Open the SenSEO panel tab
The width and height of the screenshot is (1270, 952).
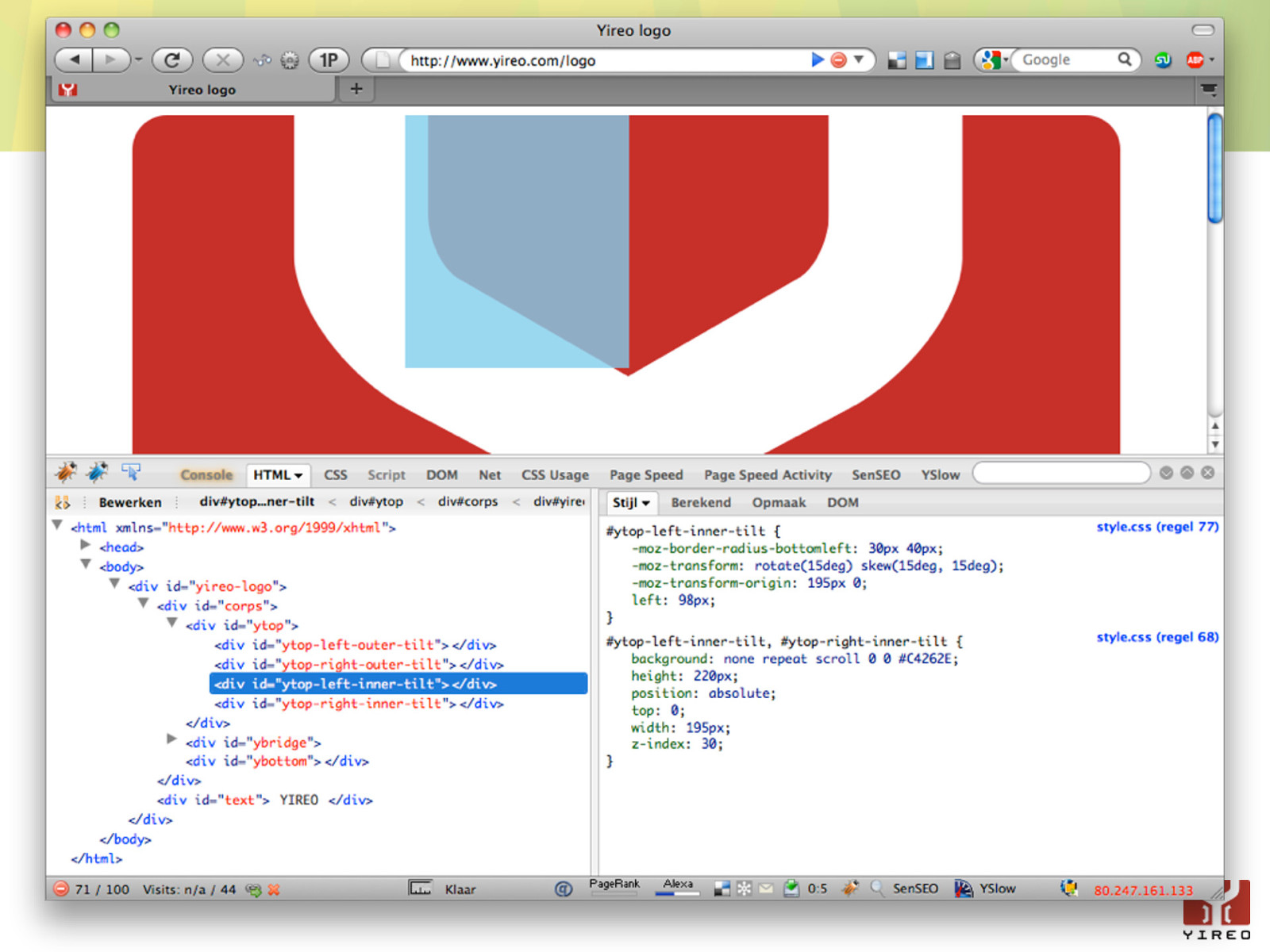(x=876, y=475)
